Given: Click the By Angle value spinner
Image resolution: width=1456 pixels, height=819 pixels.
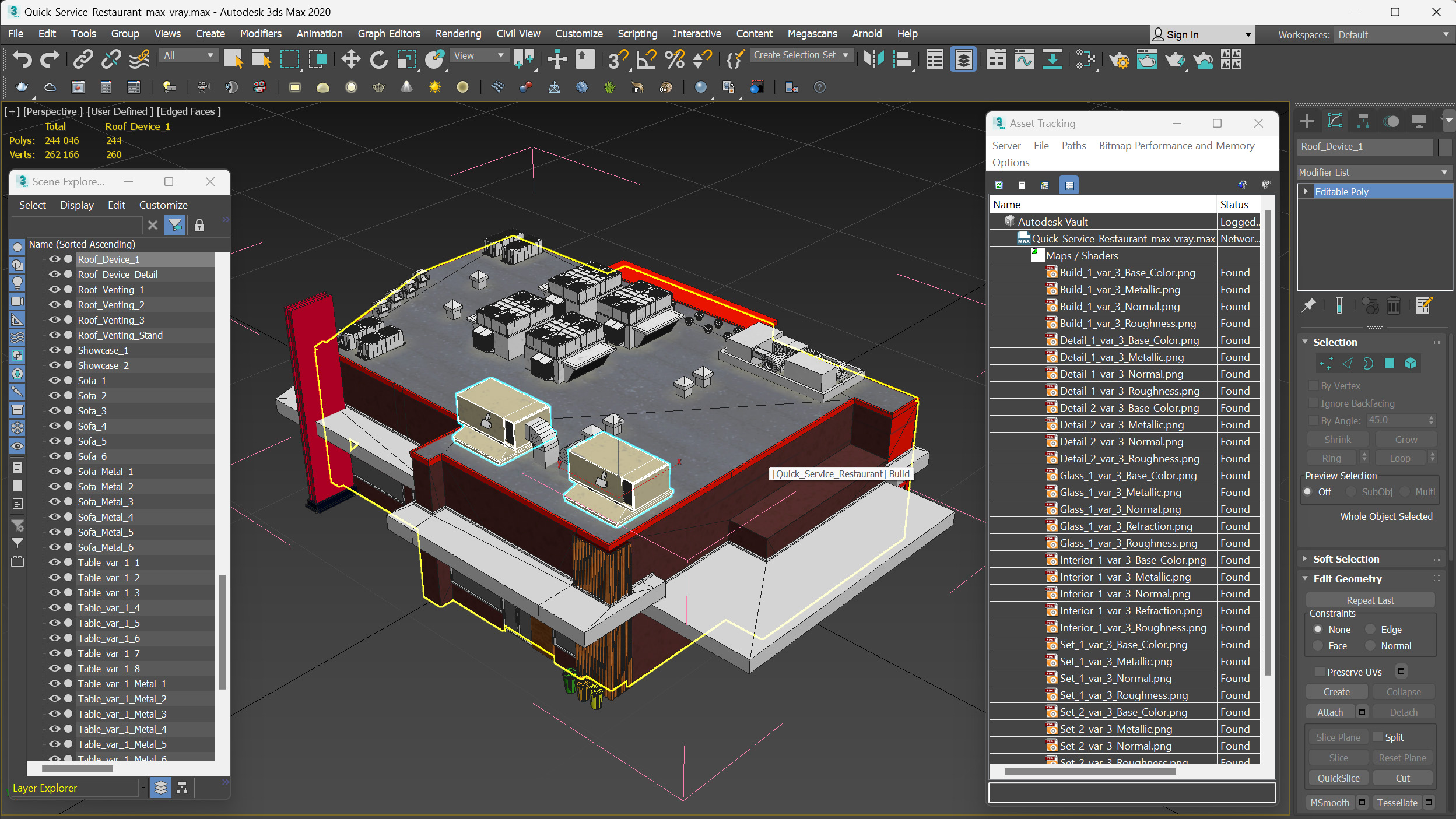Looking at the screenshot, I should (x=1432, y=420).
